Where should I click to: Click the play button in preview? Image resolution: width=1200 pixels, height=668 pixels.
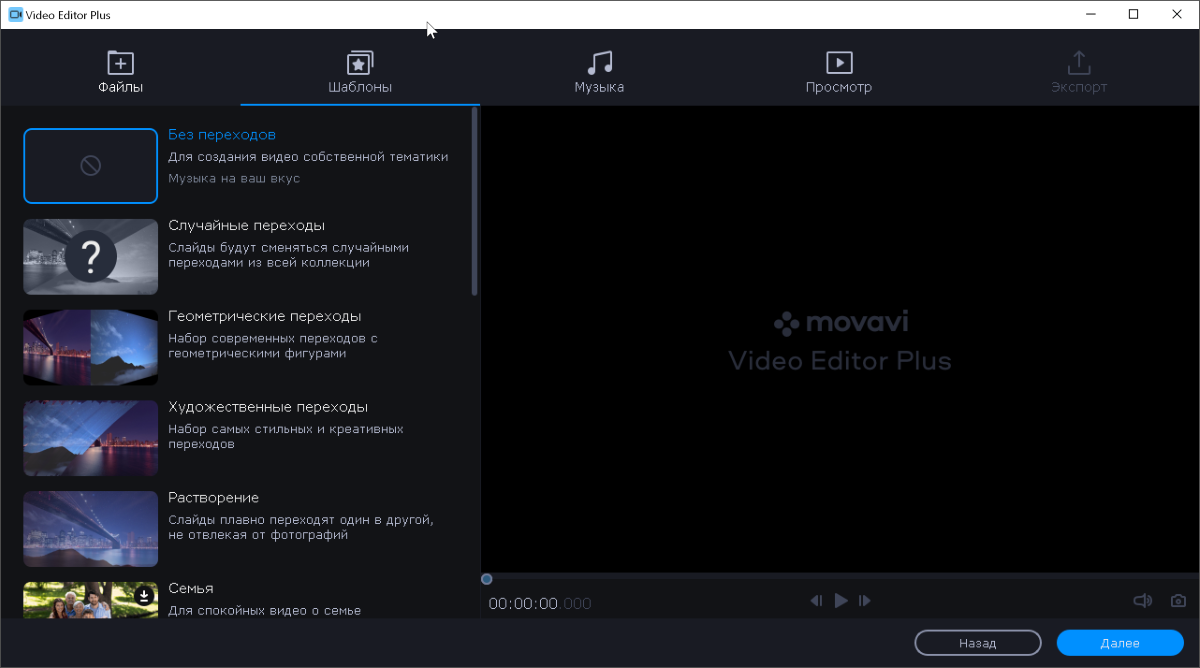coord(841,600)
